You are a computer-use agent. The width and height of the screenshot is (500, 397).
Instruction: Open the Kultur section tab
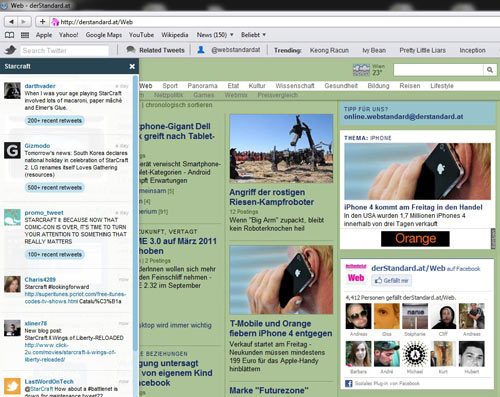click(257, 86)
